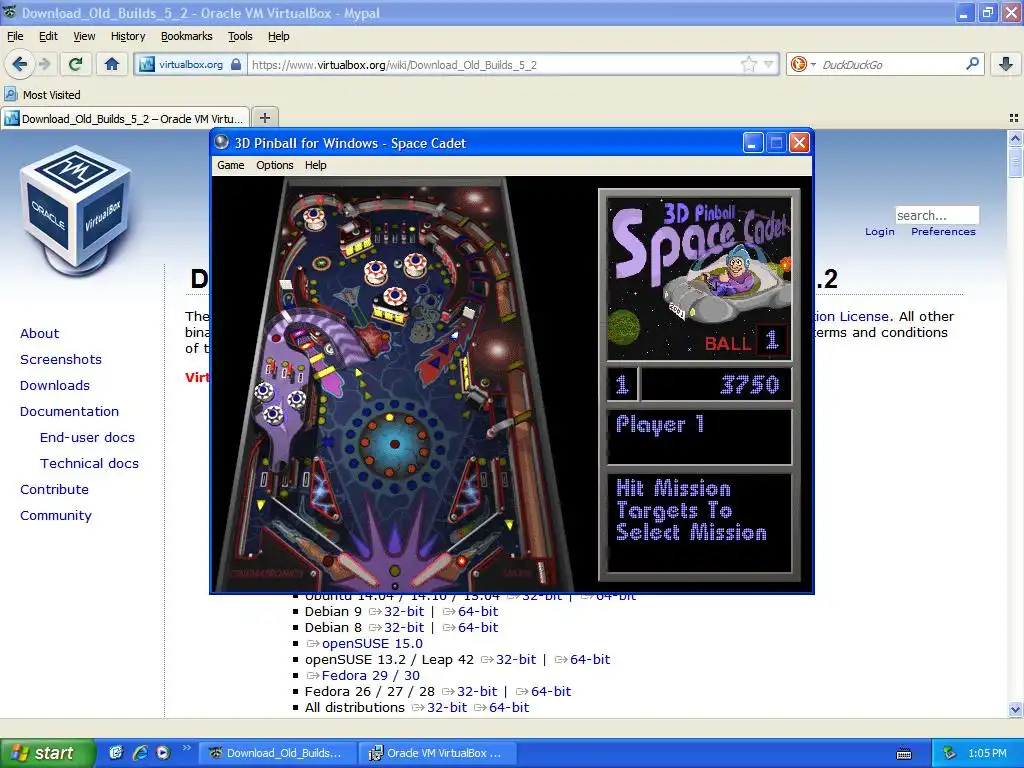The image size is (1024, 768).
Task: Click the keyboard icon in the taskbar
Action: pyautogui.click(x=904, y=754)
